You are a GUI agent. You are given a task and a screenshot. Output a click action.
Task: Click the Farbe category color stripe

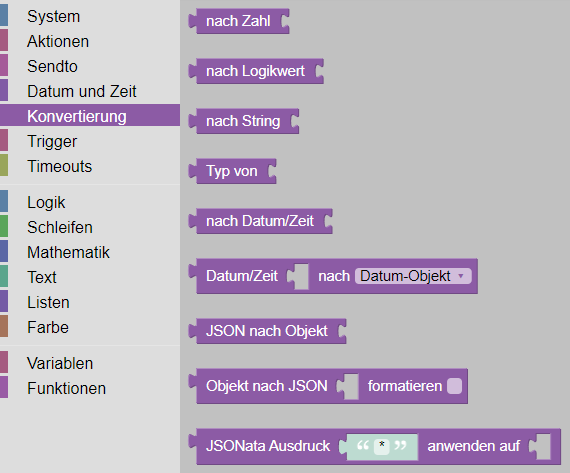point(4,328)
